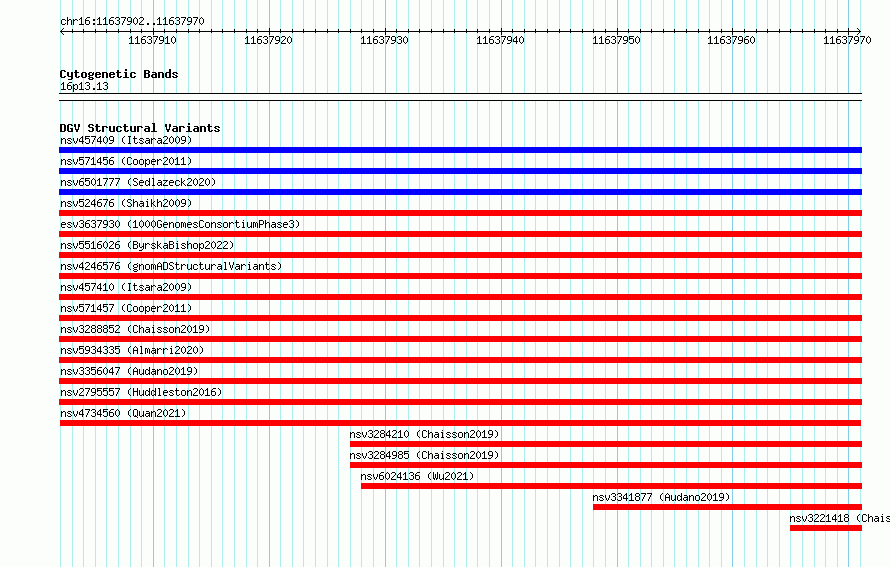Click the red bar under nsv3288852

tap(460, 339)
